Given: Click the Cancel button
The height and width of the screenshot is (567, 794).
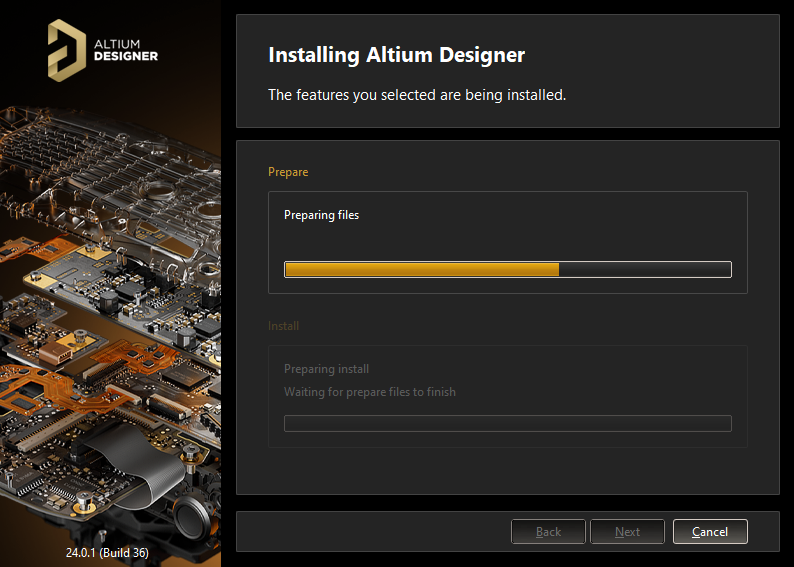Looking at the screenshot, I should tap(710, 532).
